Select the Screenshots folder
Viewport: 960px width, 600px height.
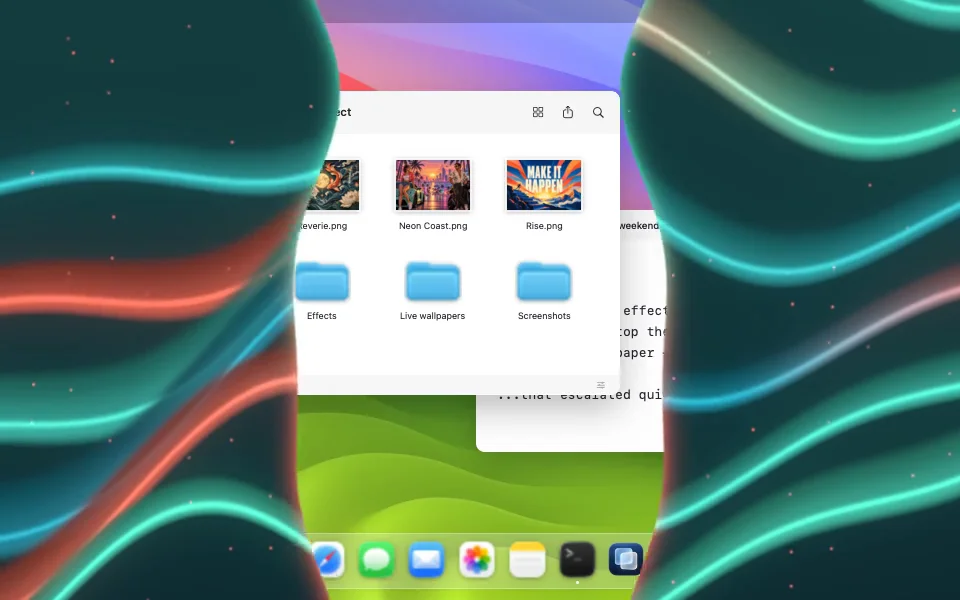544,282
